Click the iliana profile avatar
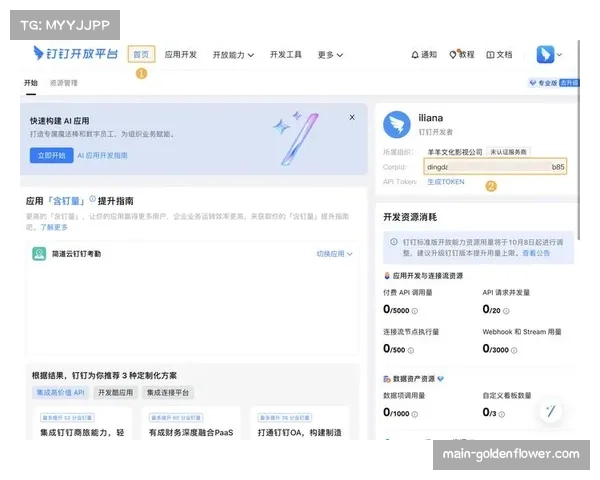600x480 pixels. 397,124
